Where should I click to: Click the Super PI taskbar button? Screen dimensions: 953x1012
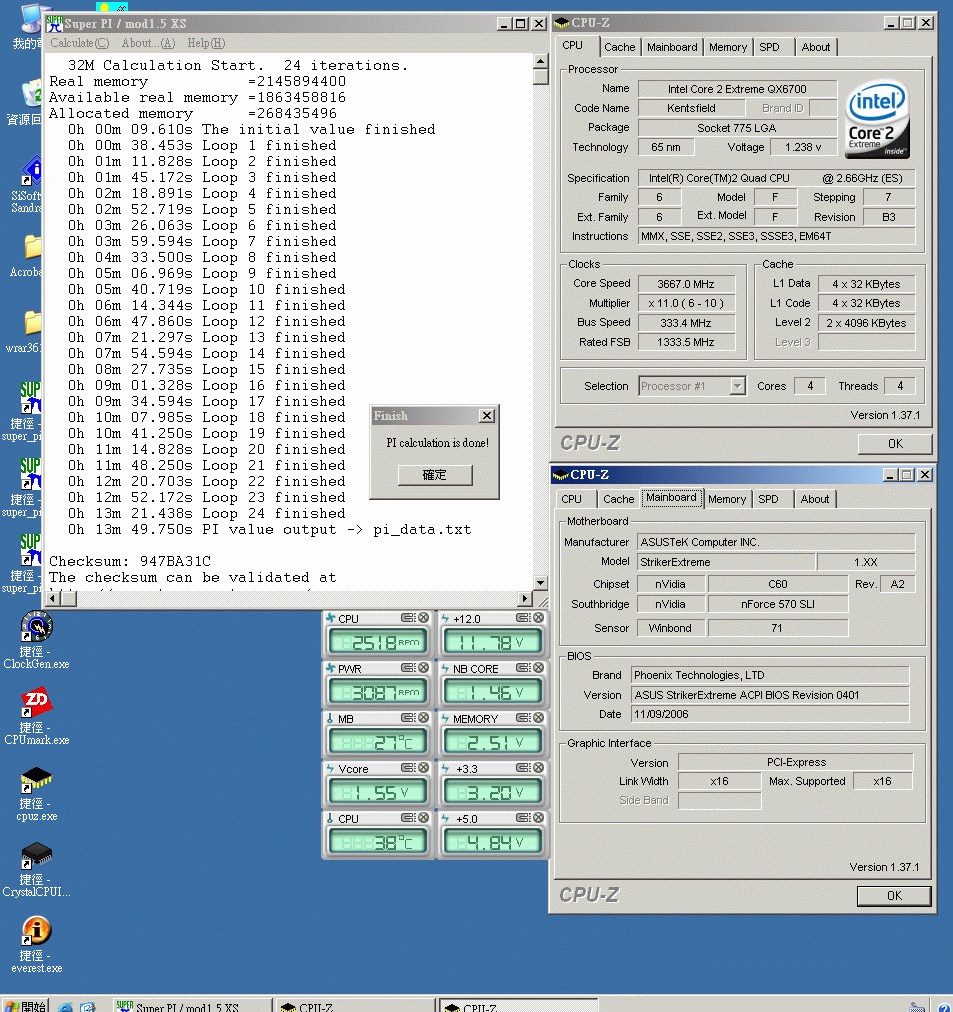pyautogui.click(x=192, y=1006)
